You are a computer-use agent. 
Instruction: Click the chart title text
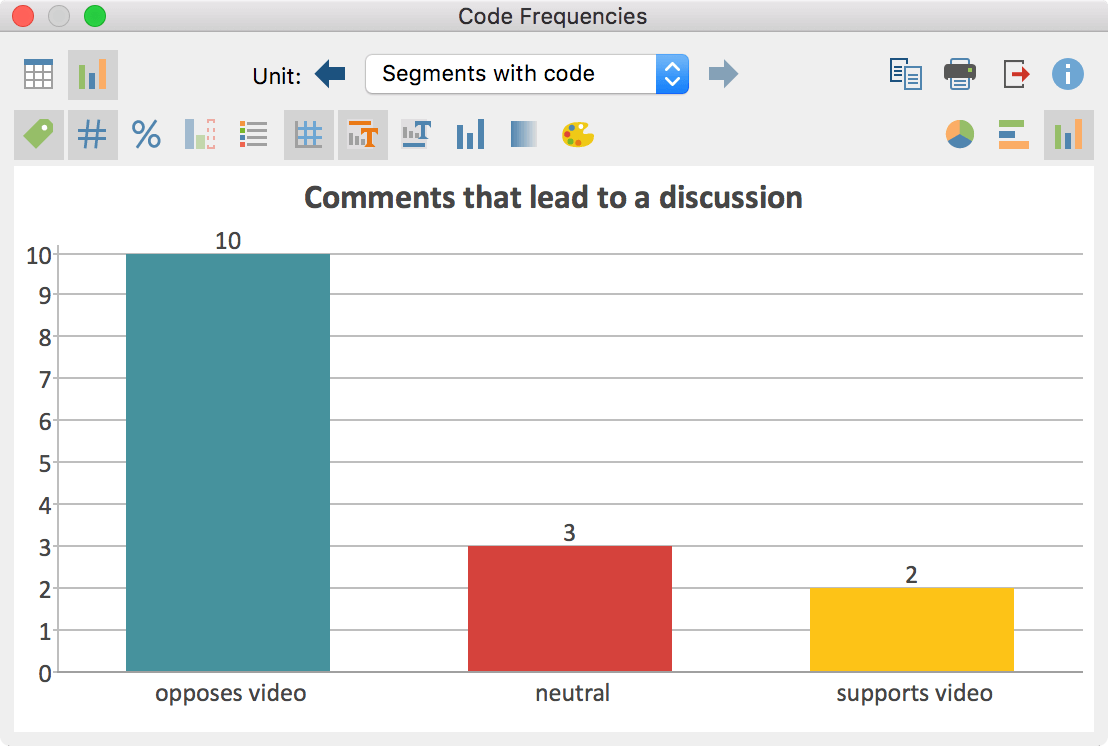[x=553, y=198]
